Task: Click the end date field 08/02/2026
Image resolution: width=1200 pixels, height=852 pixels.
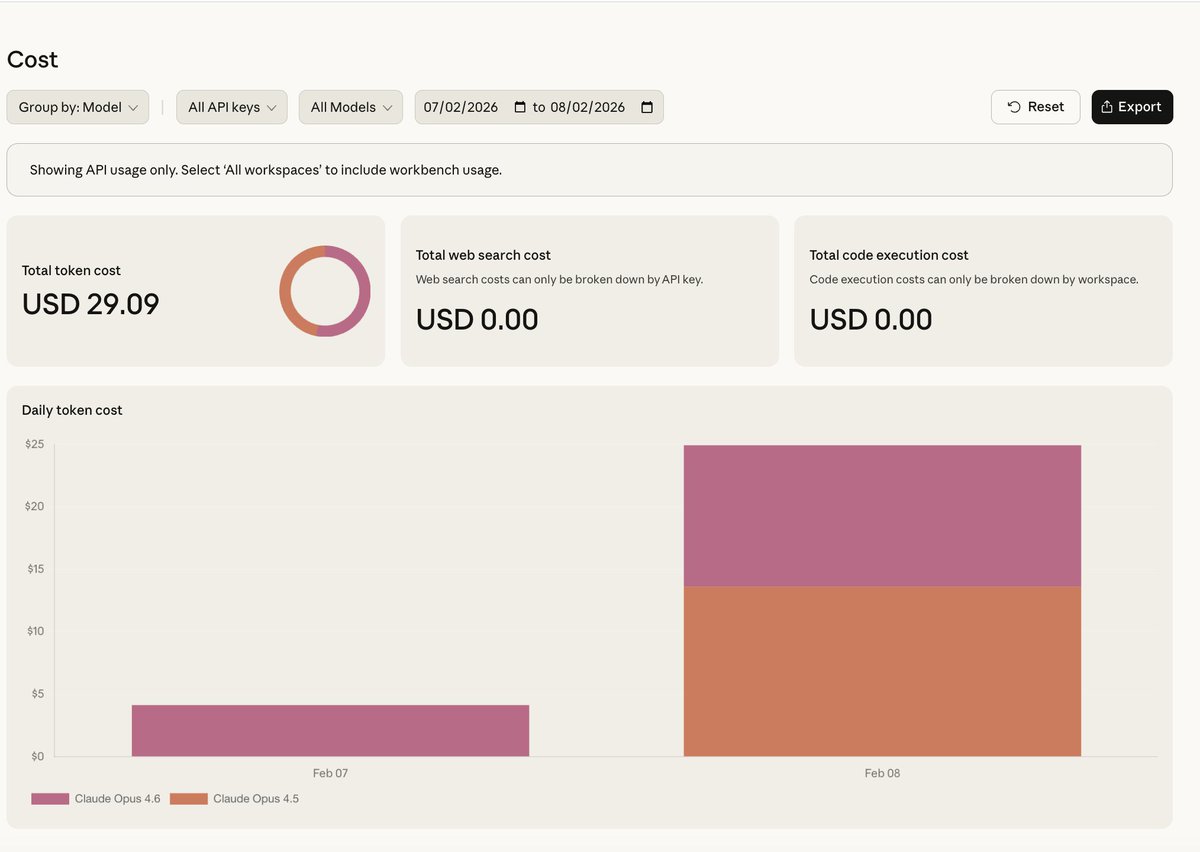Action: tap(588, 107)
